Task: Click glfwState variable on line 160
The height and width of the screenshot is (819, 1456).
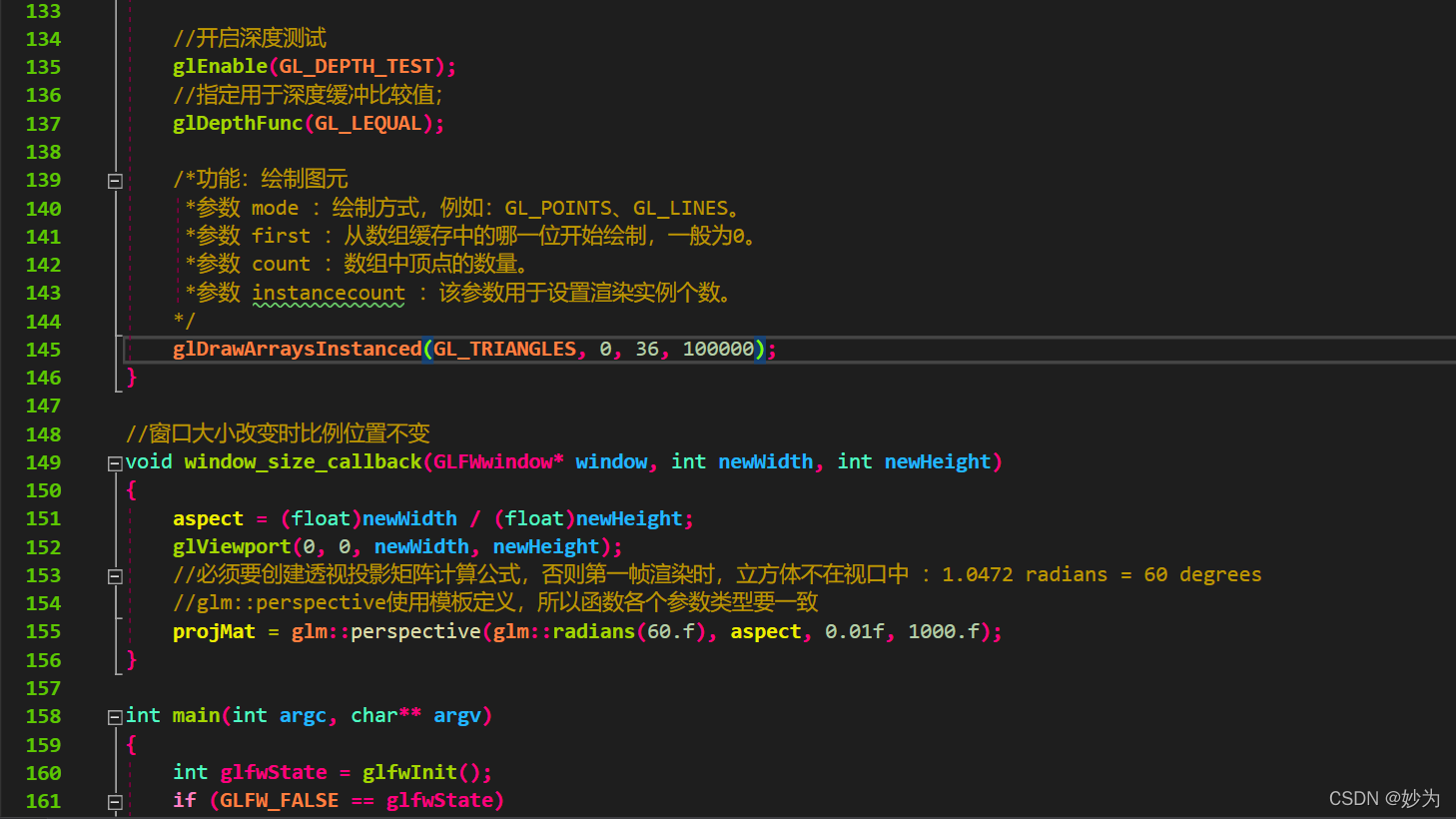Action: (x=274, y=772)
